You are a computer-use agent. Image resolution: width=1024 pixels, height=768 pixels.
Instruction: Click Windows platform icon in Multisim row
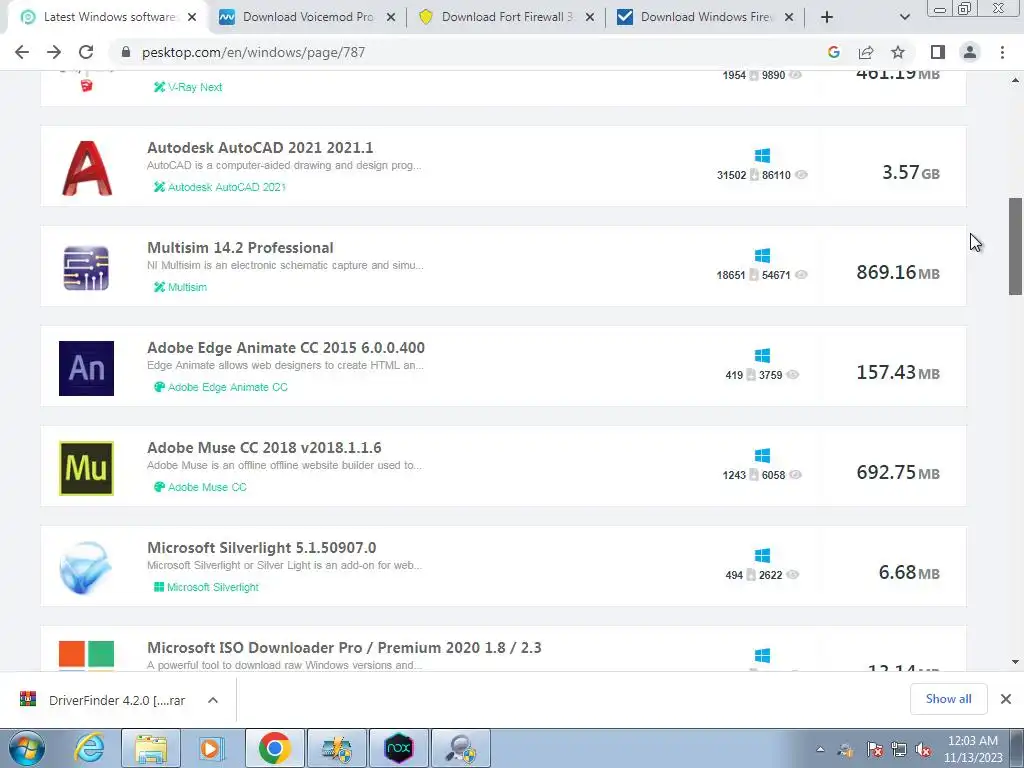click(762, 255)
